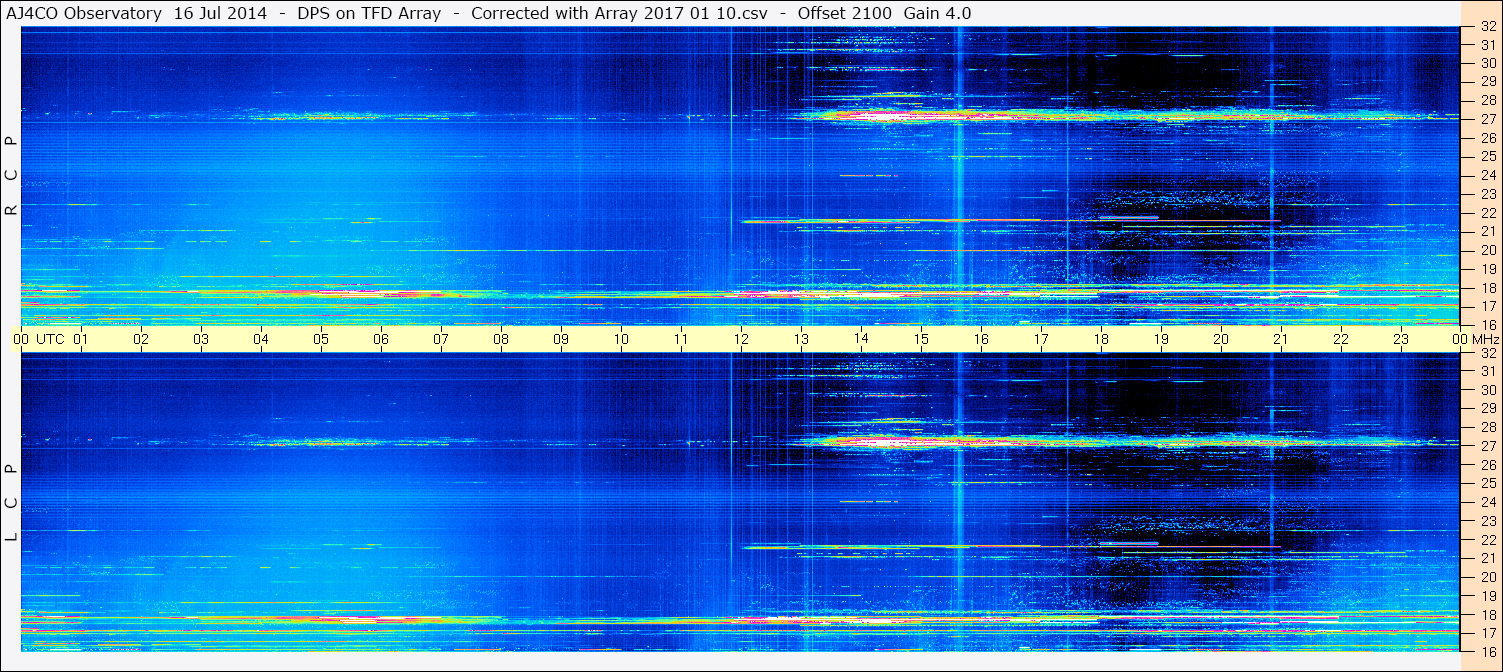Click the 19 MHz tick of LCP chart
1503x672 pixels.
tap(1488, 596)
